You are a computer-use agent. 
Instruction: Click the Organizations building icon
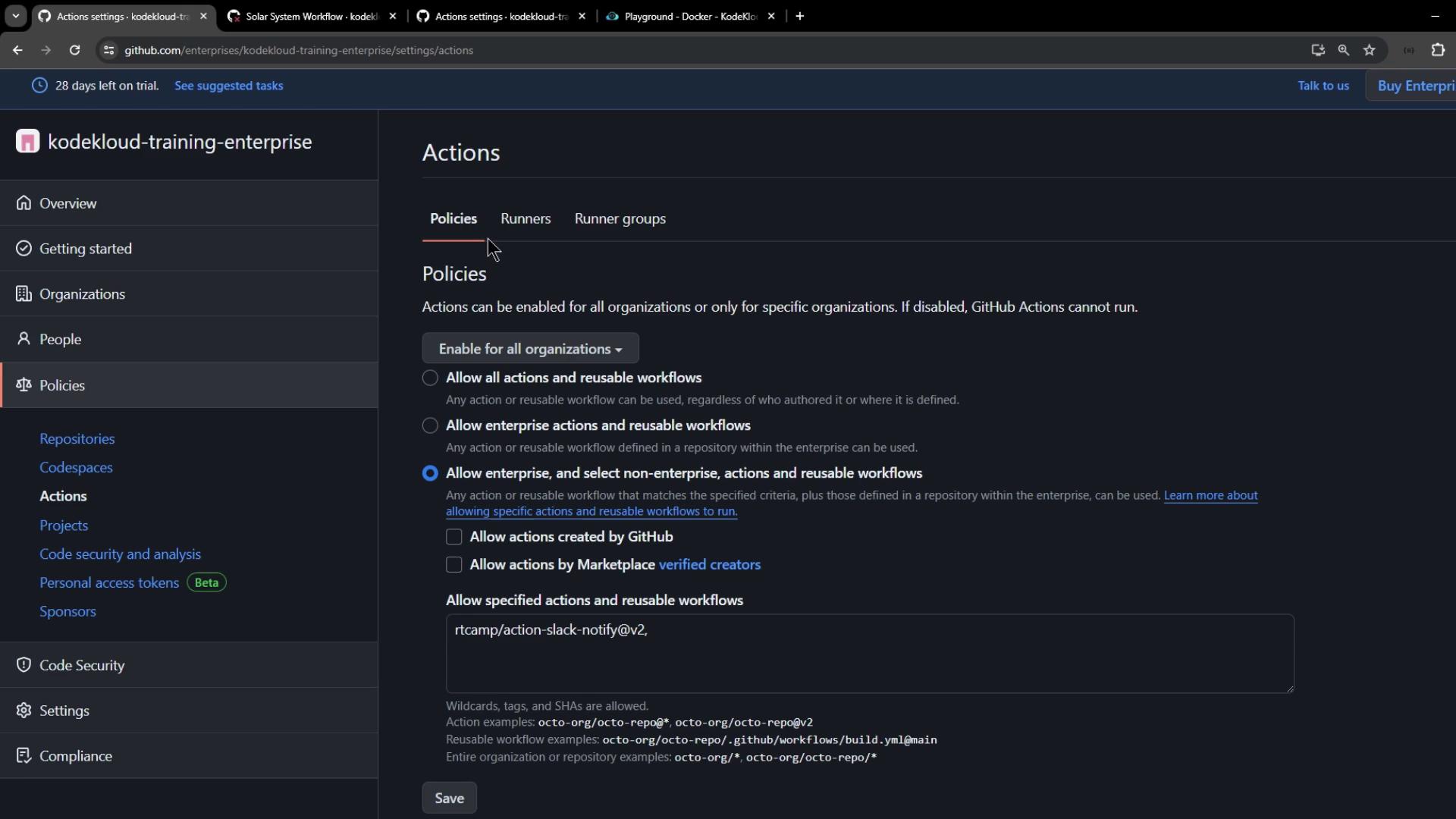tap(24, 294)
